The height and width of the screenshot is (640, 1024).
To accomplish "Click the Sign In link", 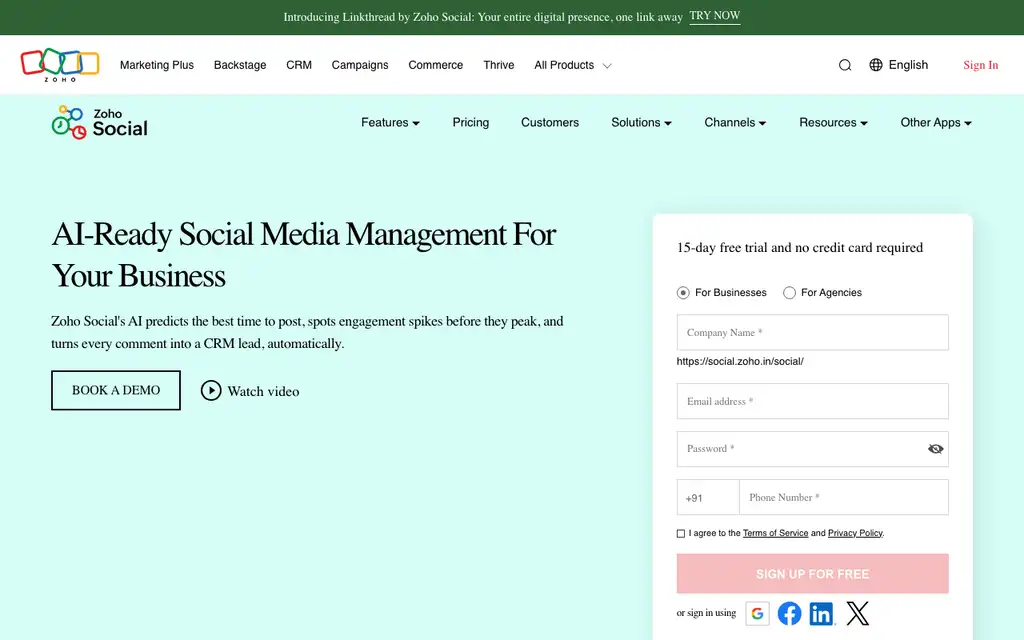I will [x=980, y=65].
